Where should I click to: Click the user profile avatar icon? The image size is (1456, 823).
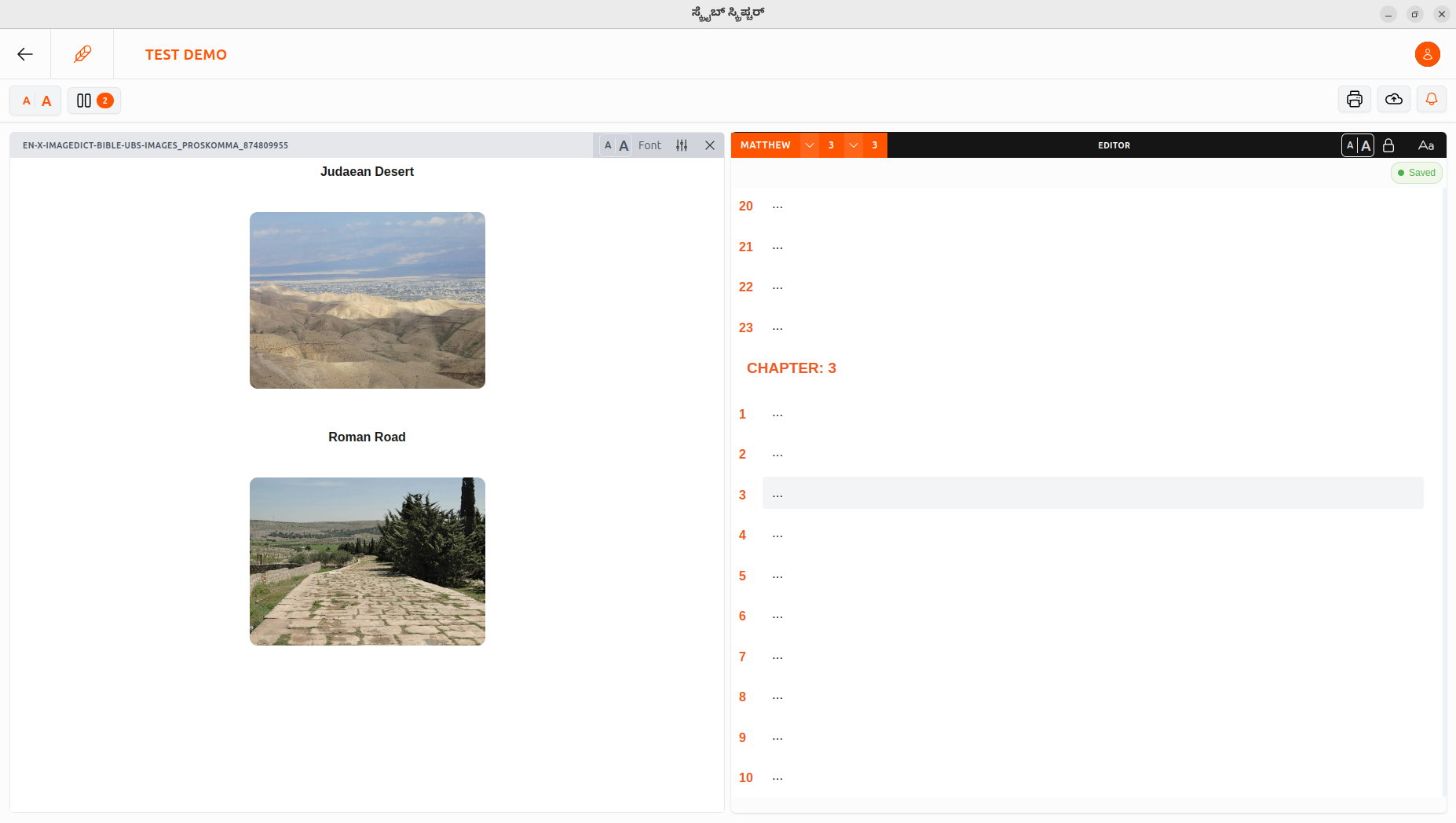(x=1426, y=54)
